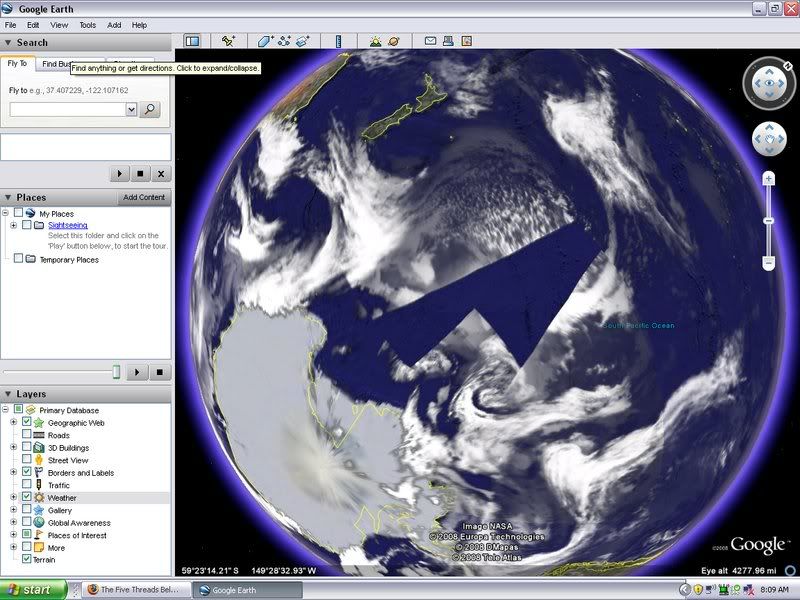Enable the 3D Buildings layer checkbox

pyautogui.click(x=27, y=447)
